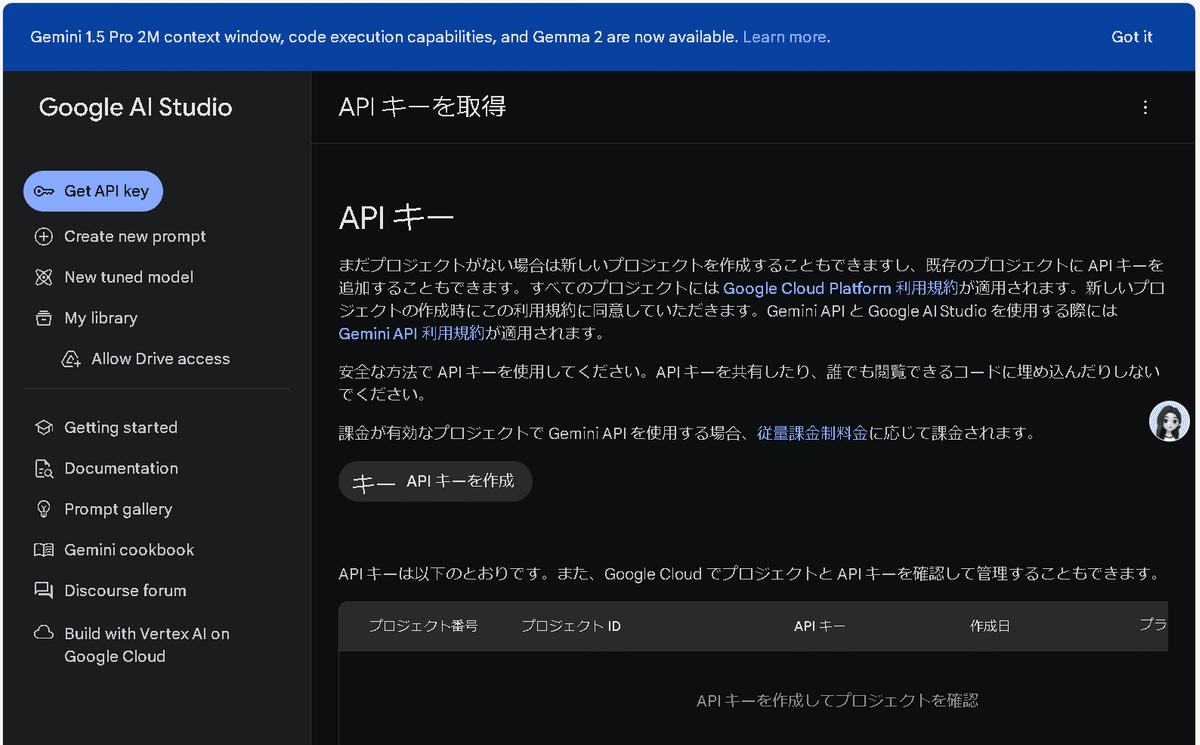Open Create new prompt

pos(135,237)
